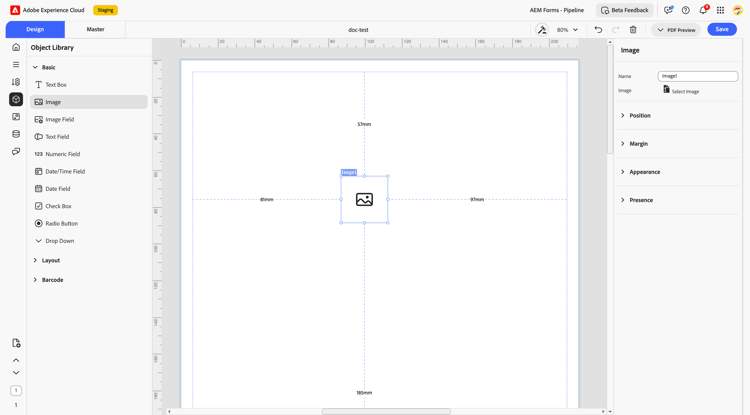The width and height of the screenshot is (750, 415).
Task: Select Radio Button from Object Library
Action: [x=61, y=223]
